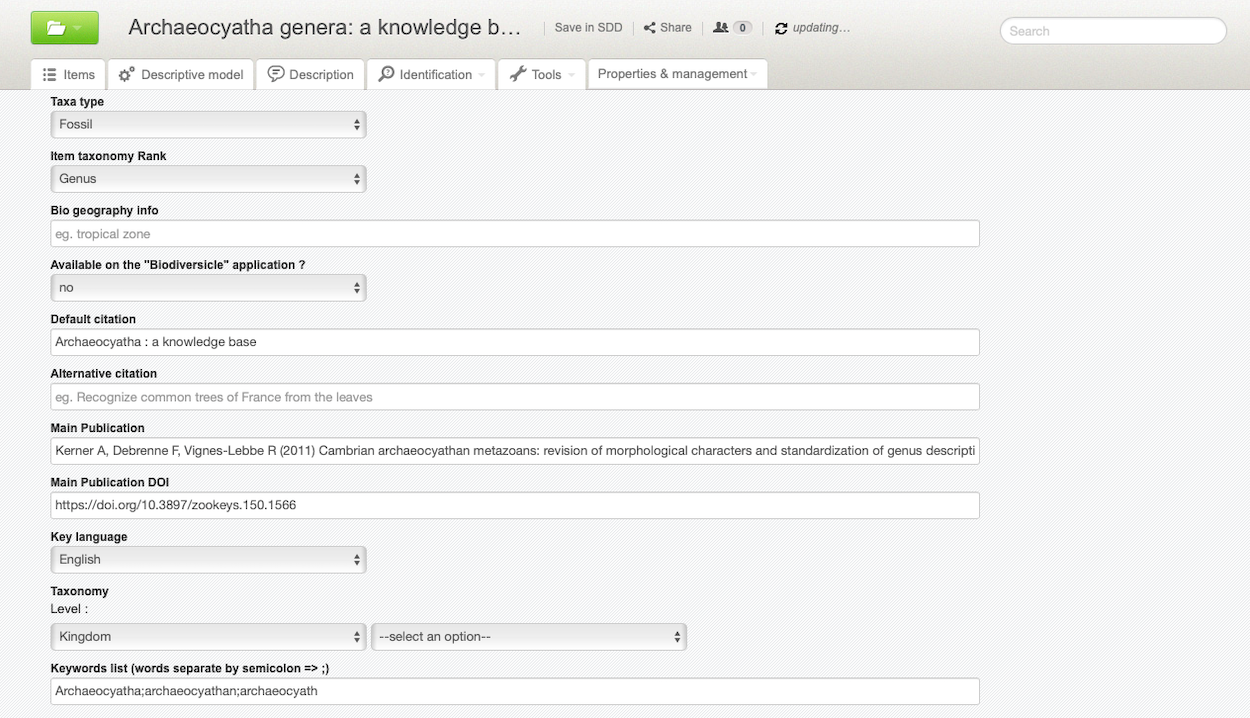Screen dimensions: 1250x718
Task: Expand the Identification menu
Action: 431,74
